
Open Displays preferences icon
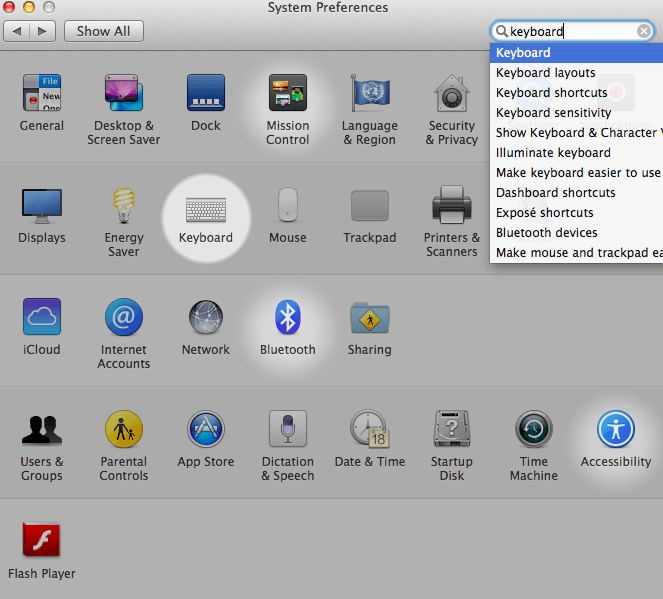(x=41, y=206)
